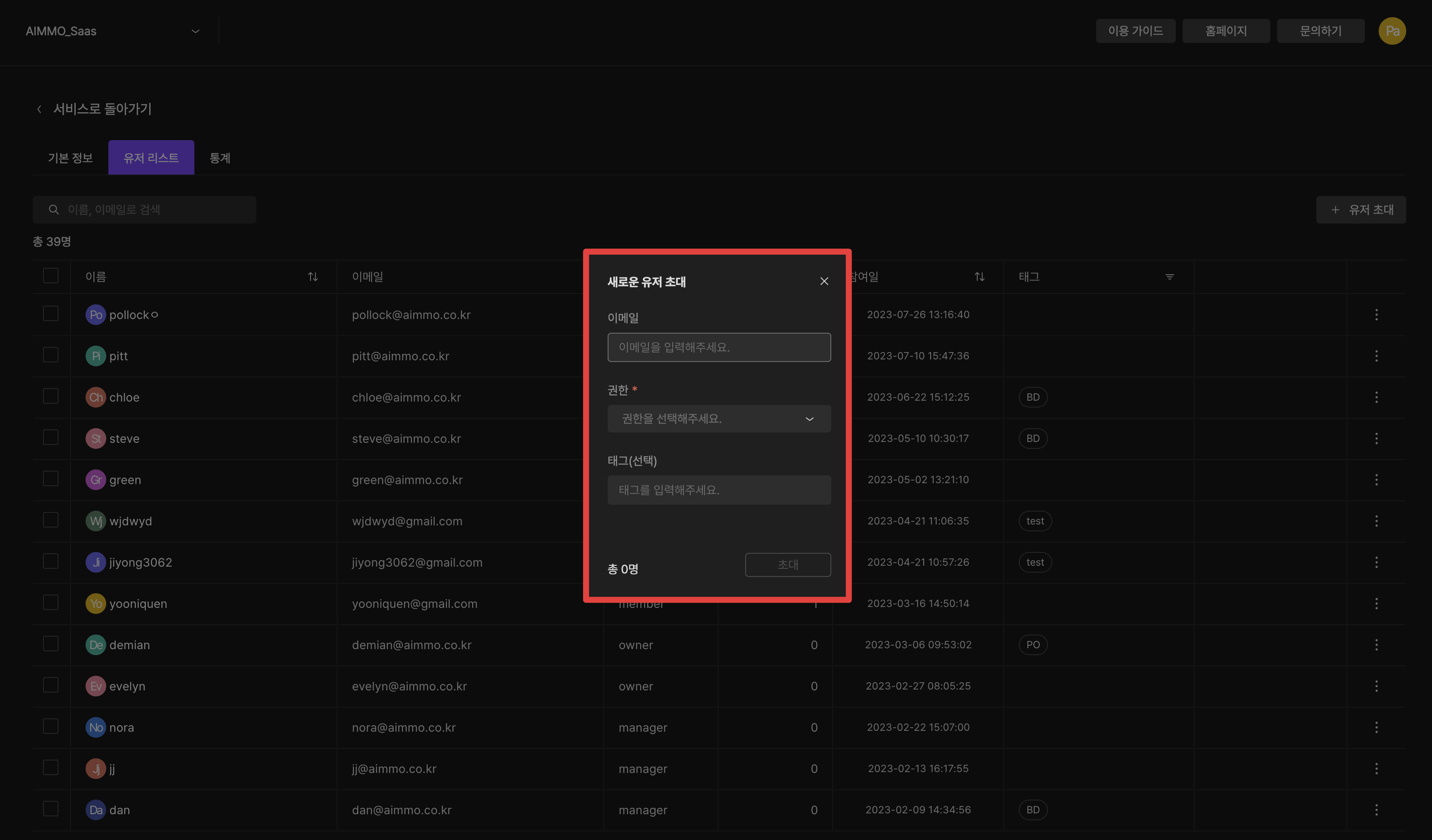Click the PO tag on demian row
The height and width of the screenshot is (840, 1432).
click(1033, 645)
